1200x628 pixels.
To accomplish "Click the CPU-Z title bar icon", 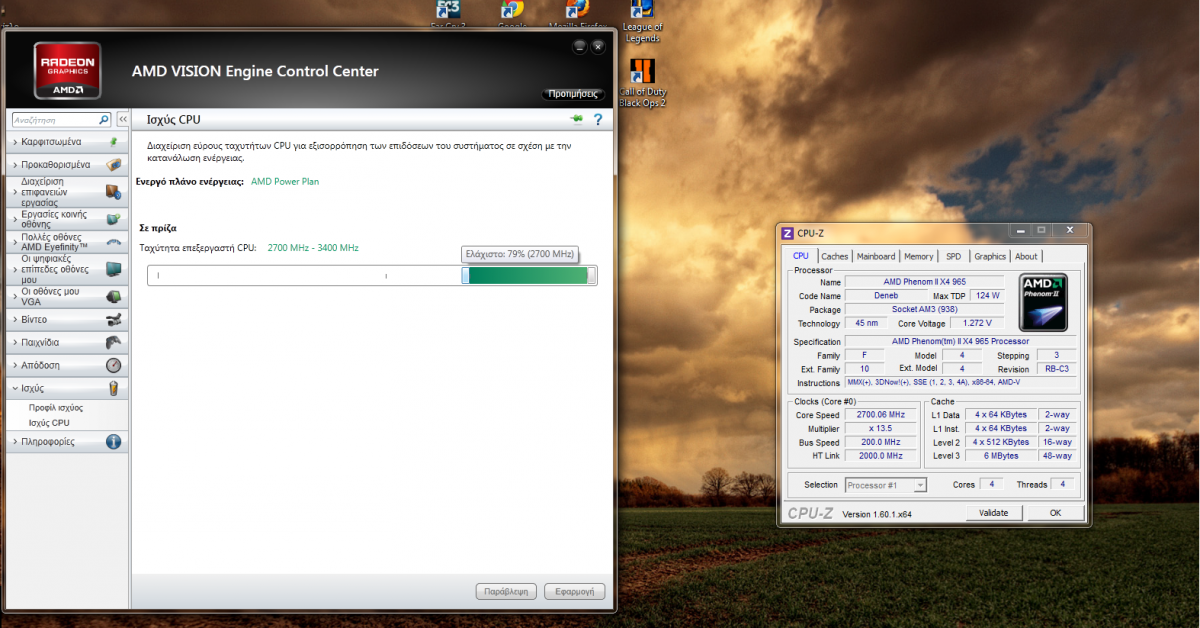I will pos(787,233).
